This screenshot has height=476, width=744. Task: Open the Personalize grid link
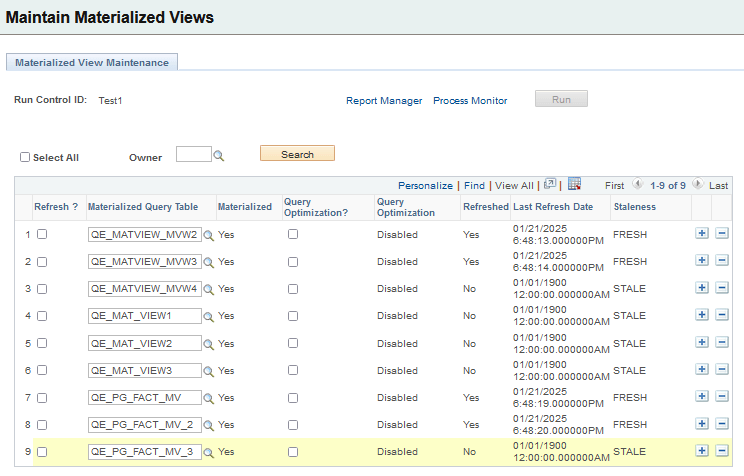pos(425,186)
